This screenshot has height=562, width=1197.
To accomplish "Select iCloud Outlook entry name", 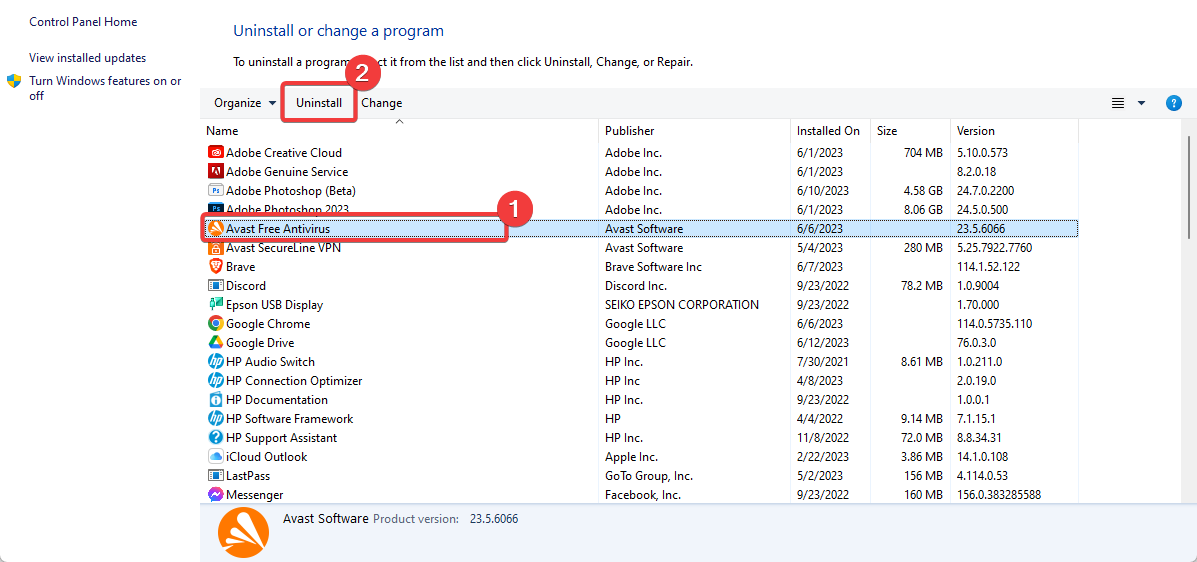I will point(266,457).
